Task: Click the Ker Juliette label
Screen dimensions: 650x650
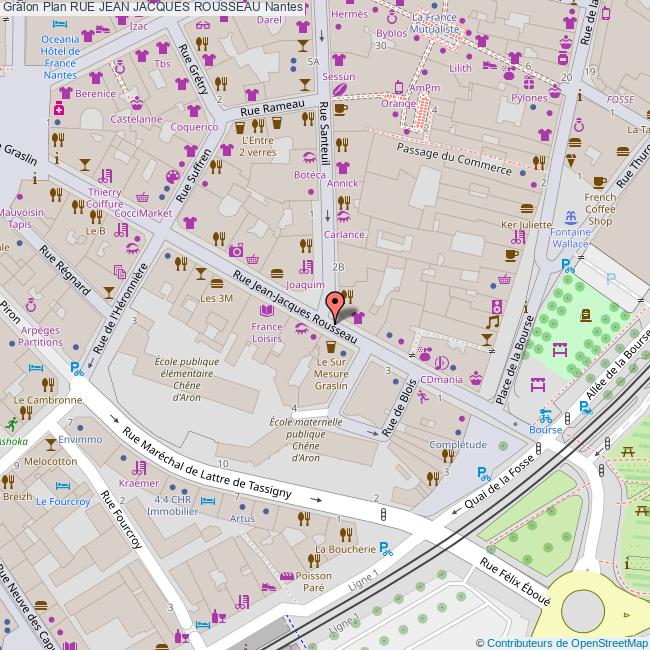Action: tap(526, 225)
